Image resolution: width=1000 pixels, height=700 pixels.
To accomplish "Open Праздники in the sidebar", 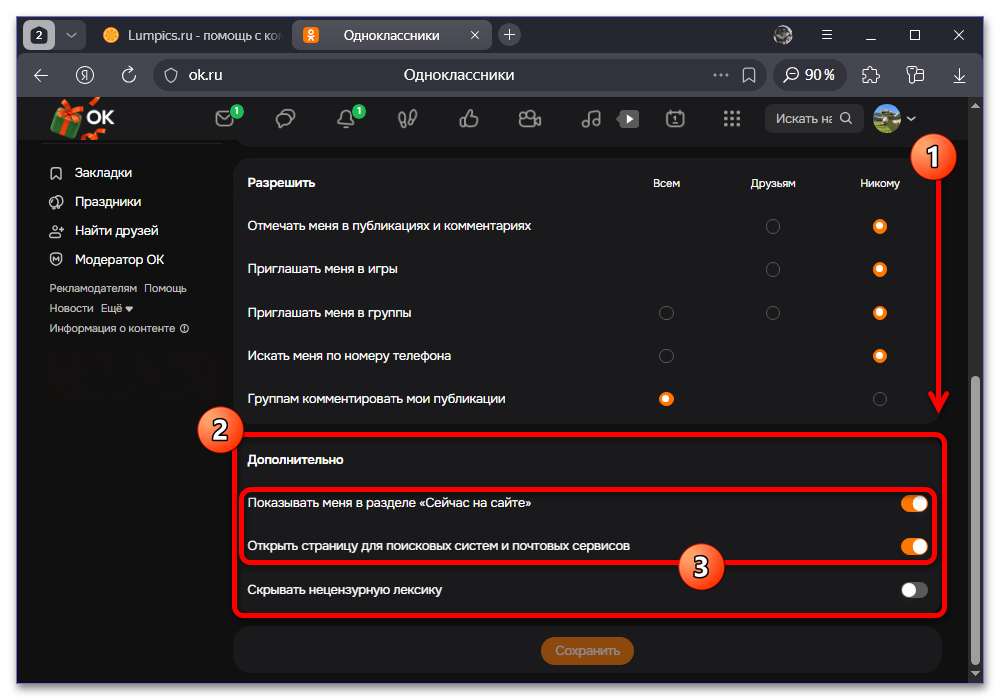I will (95, 202).
